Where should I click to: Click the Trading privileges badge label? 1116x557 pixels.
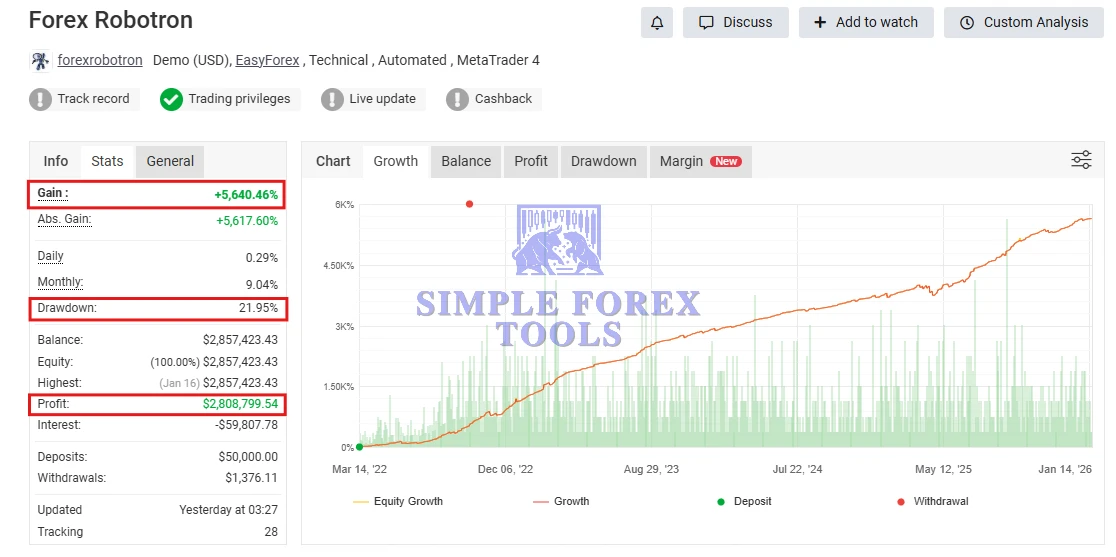239,99
